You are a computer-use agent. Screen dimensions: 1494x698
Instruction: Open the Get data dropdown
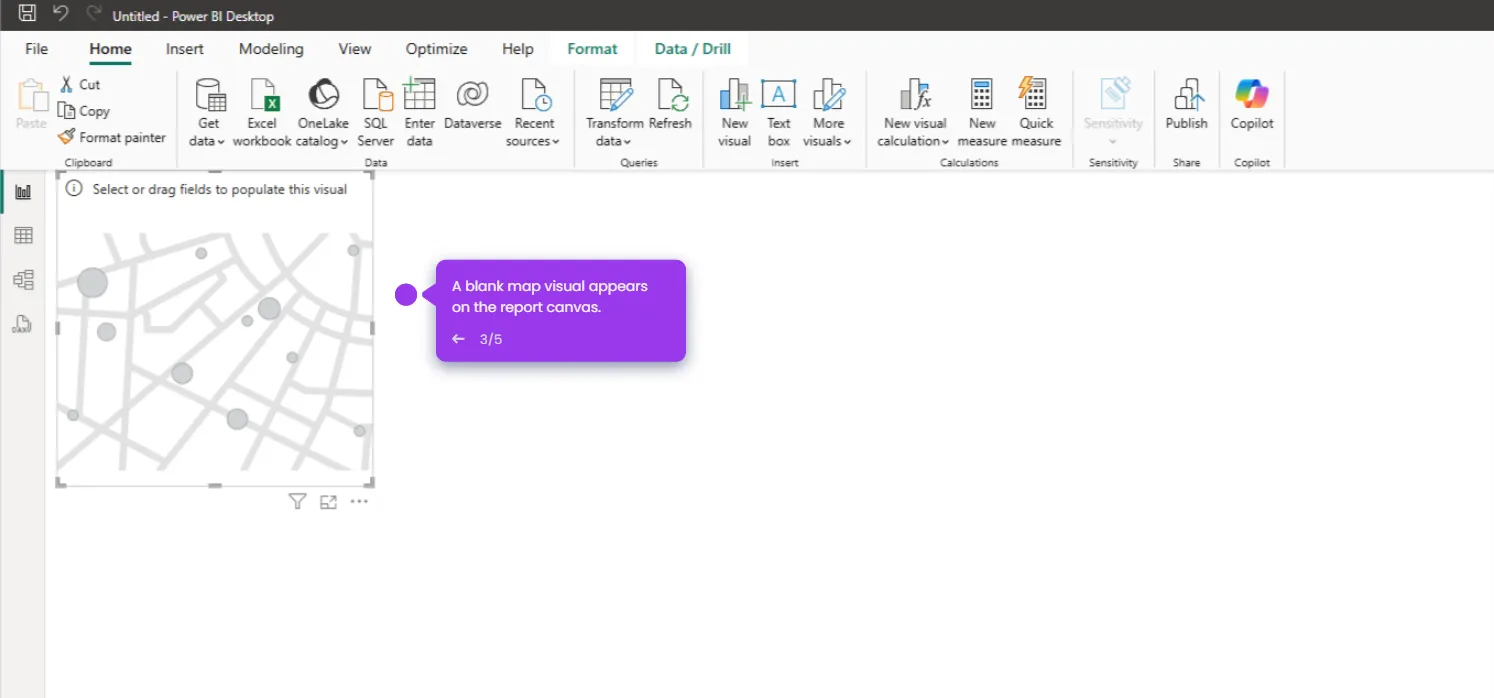pos(208,113)
